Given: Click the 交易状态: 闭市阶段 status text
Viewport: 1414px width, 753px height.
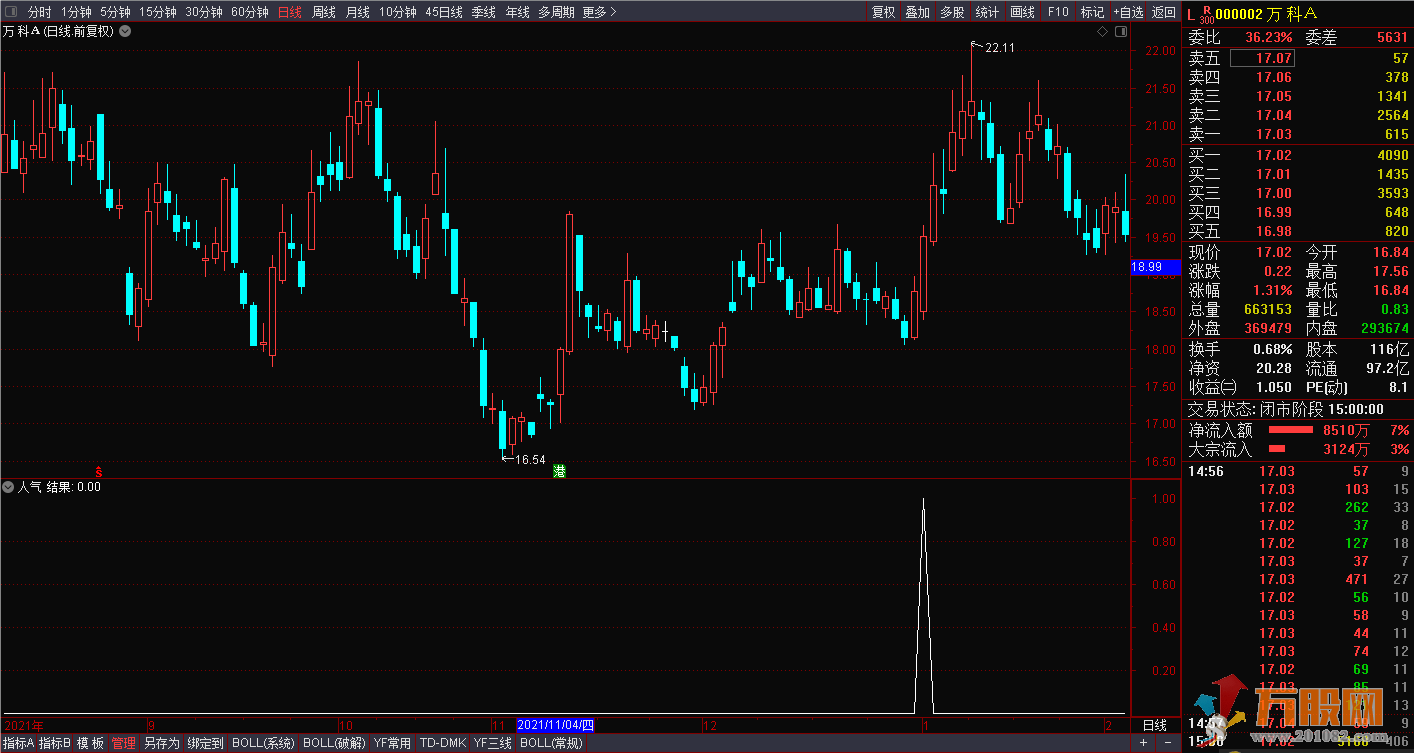Looking at the screenshot, I should (1255, 409).
